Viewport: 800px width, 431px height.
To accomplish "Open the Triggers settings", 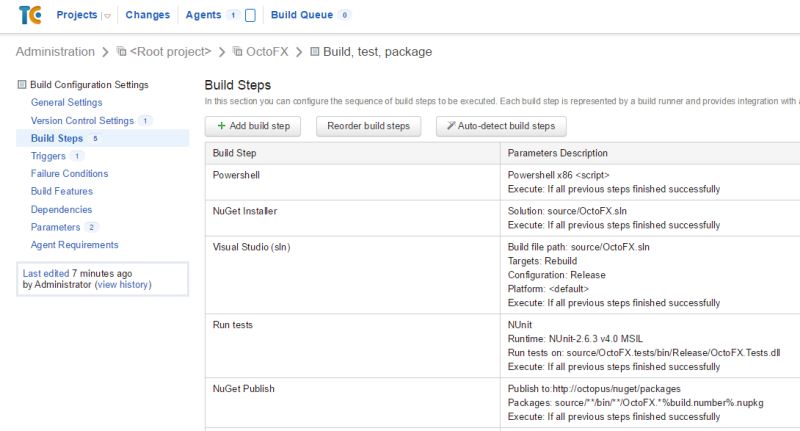I will pos(48,156).
